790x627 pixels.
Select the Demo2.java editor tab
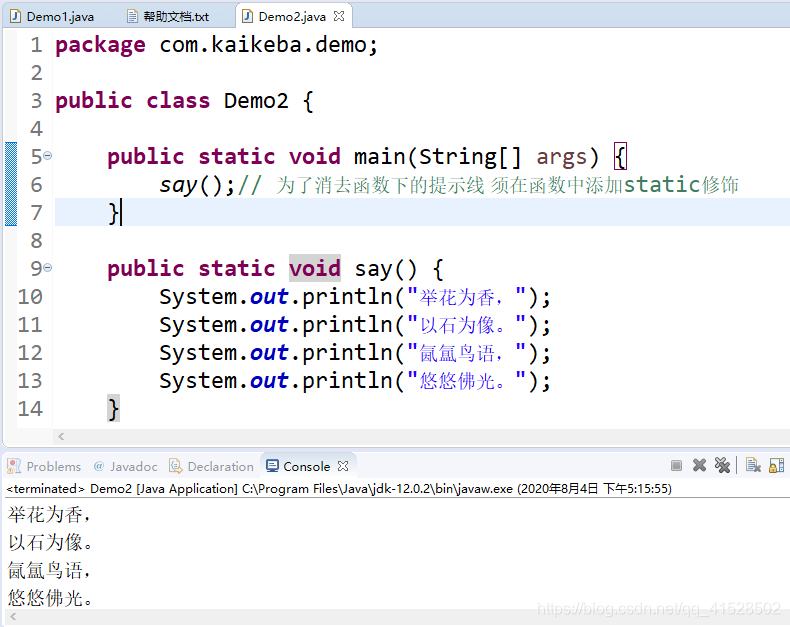pos(292,17)
